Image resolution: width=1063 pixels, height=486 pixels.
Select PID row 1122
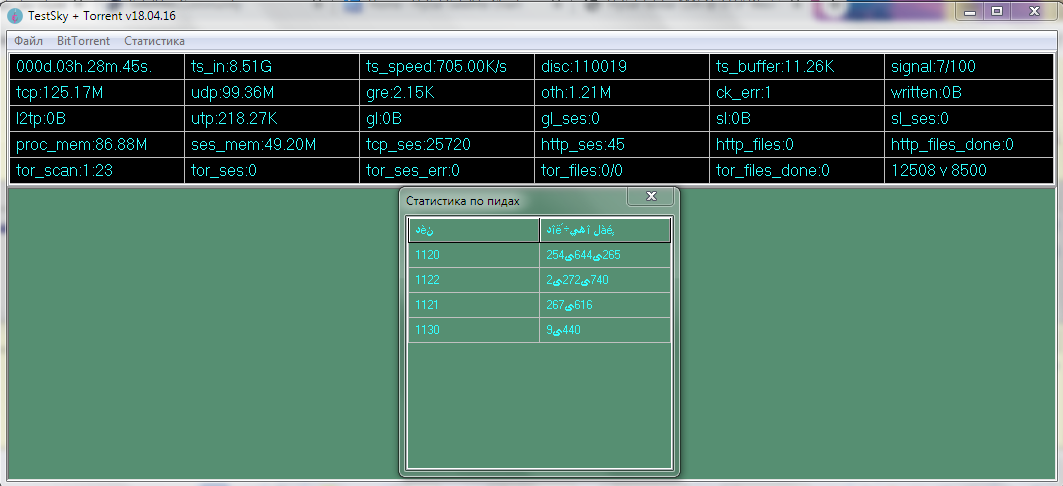pos(540,280)
